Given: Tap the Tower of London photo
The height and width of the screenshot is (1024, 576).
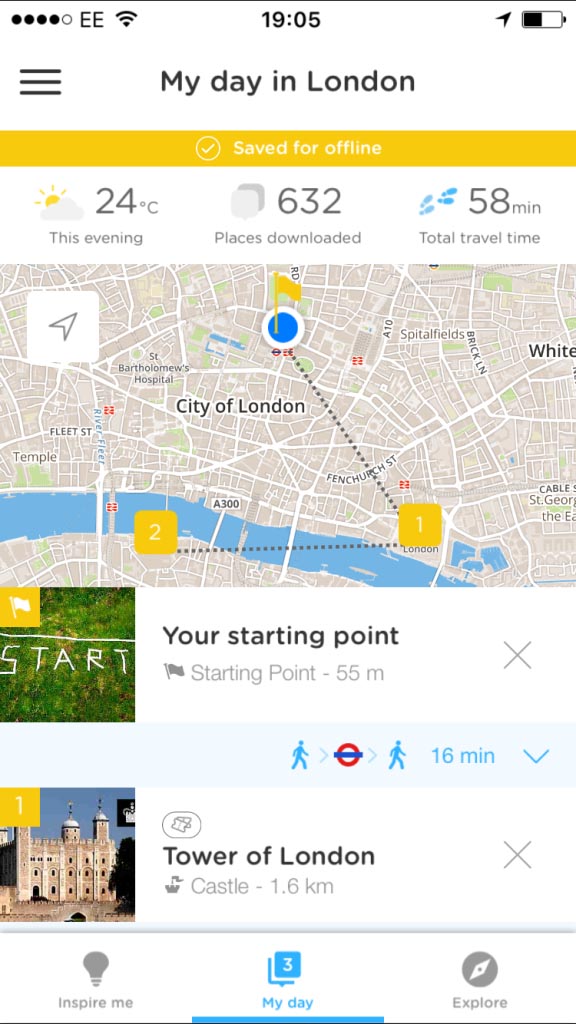Looking at the screenshot, I should pyautogui.click(x=67, y=855).
